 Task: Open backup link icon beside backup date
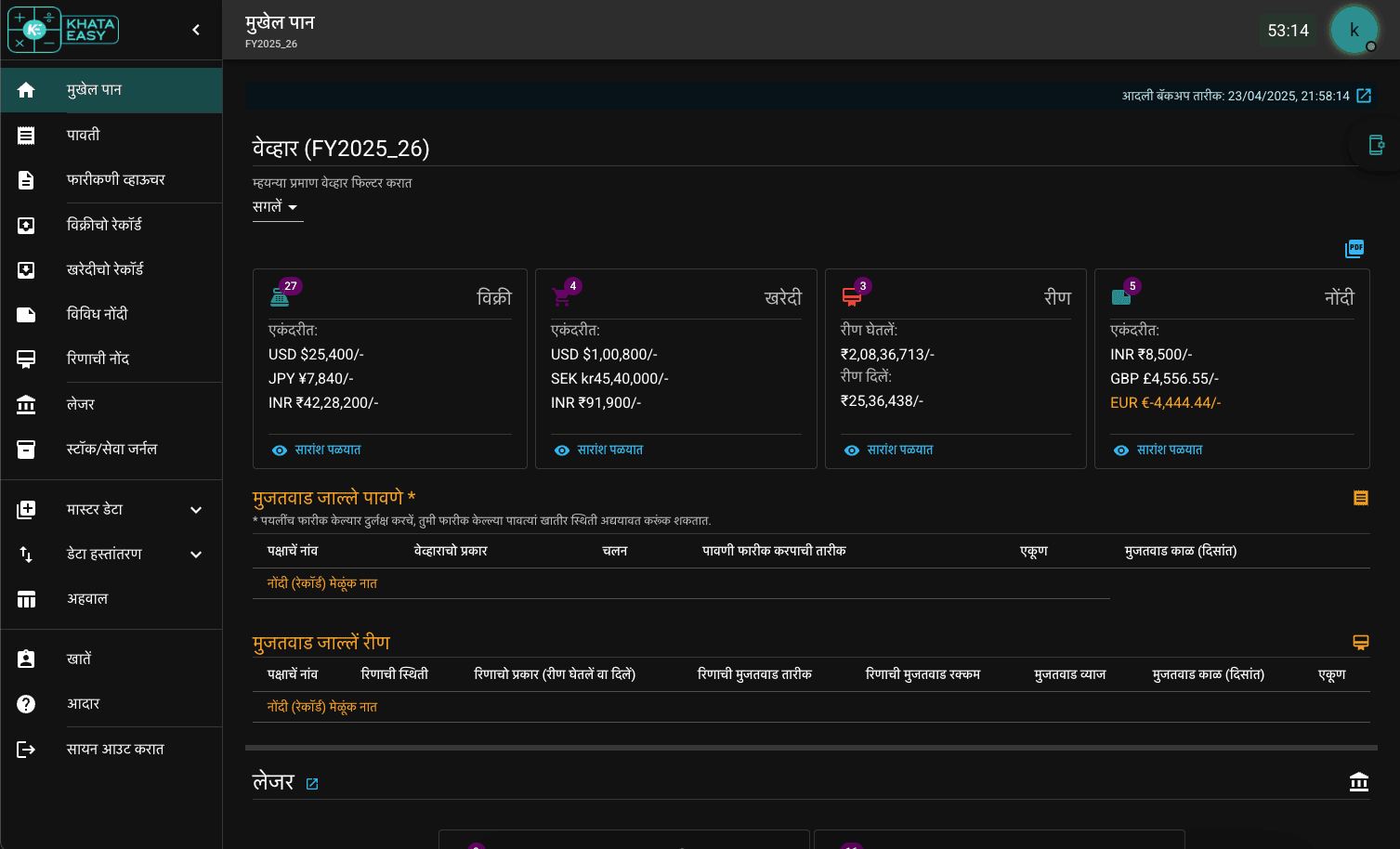pos(1364,96)
